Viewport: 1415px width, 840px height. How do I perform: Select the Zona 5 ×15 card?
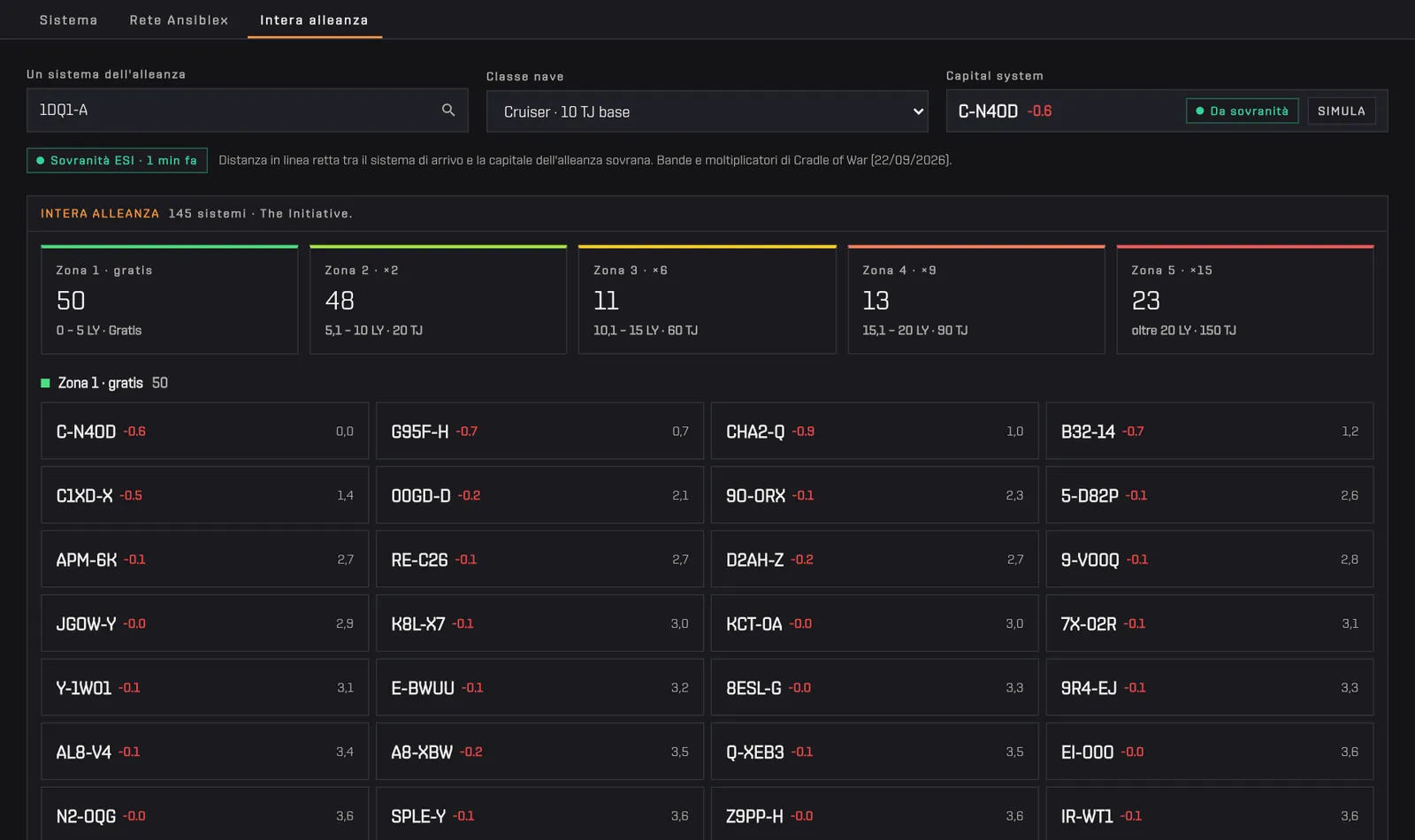point(1245,300)
